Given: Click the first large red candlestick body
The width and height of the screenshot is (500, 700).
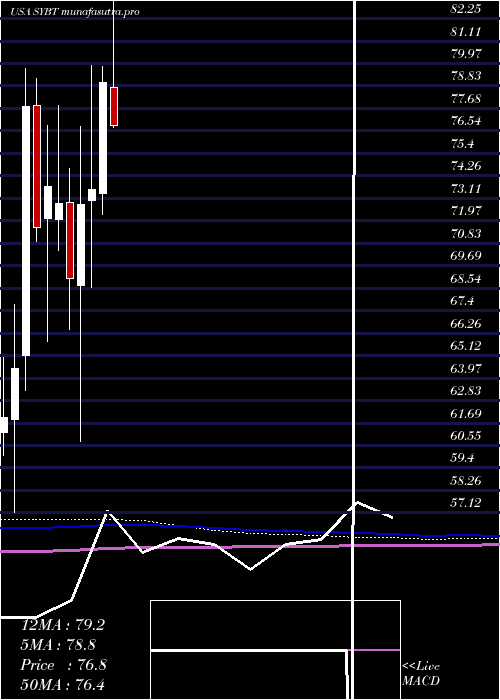Looking at the screenshot, I should 37,167.
